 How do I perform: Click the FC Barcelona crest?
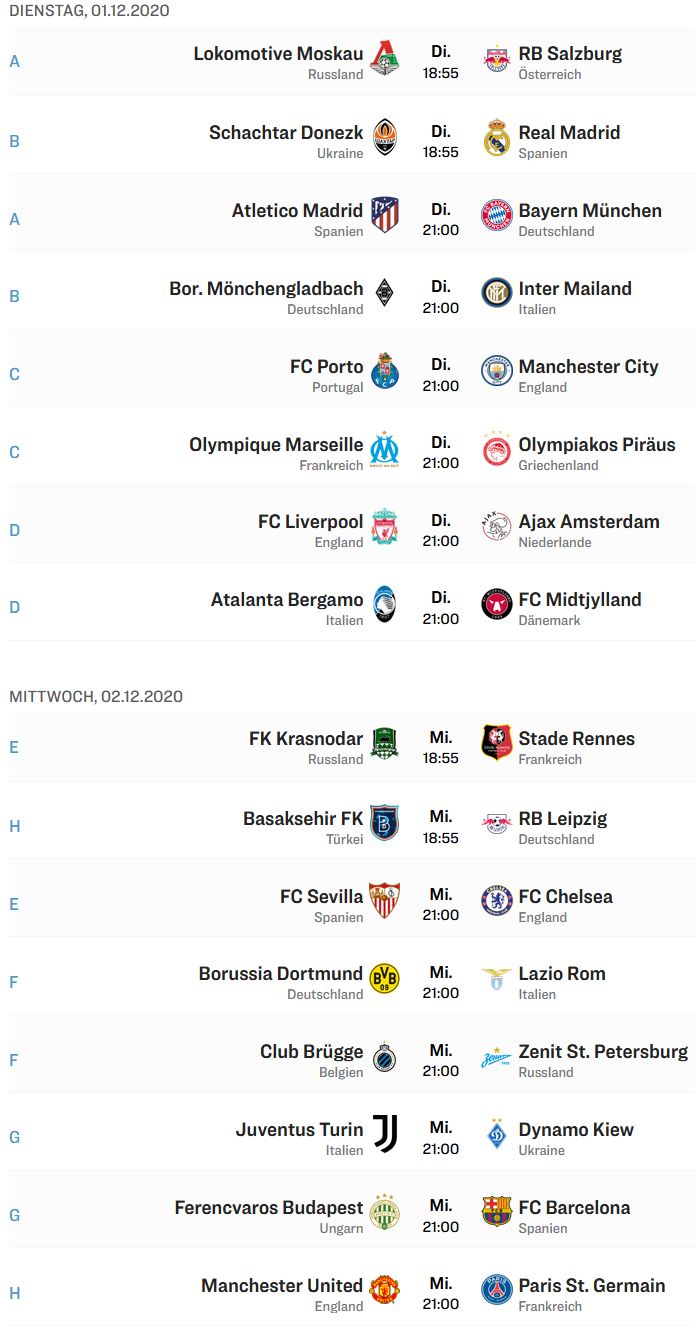(497, 1212)
